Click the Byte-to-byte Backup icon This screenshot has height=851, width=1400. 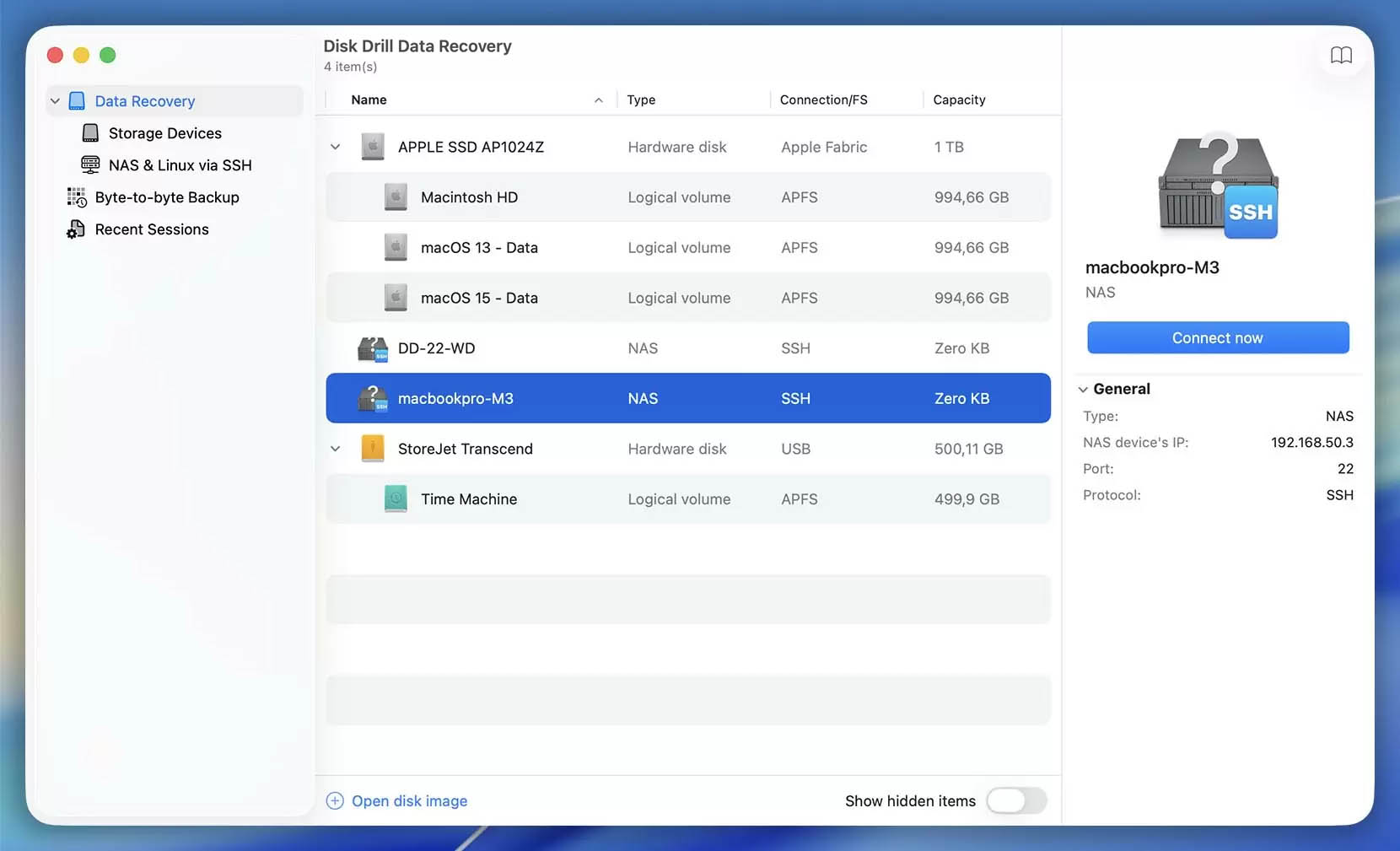click(77, 197)
